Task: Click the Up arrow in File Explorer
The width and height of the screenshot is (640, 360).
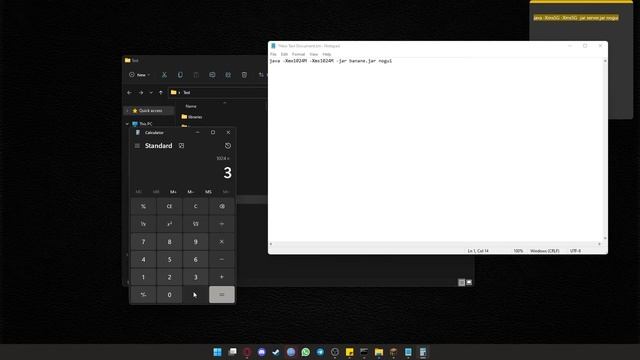Action: (161, 93)
